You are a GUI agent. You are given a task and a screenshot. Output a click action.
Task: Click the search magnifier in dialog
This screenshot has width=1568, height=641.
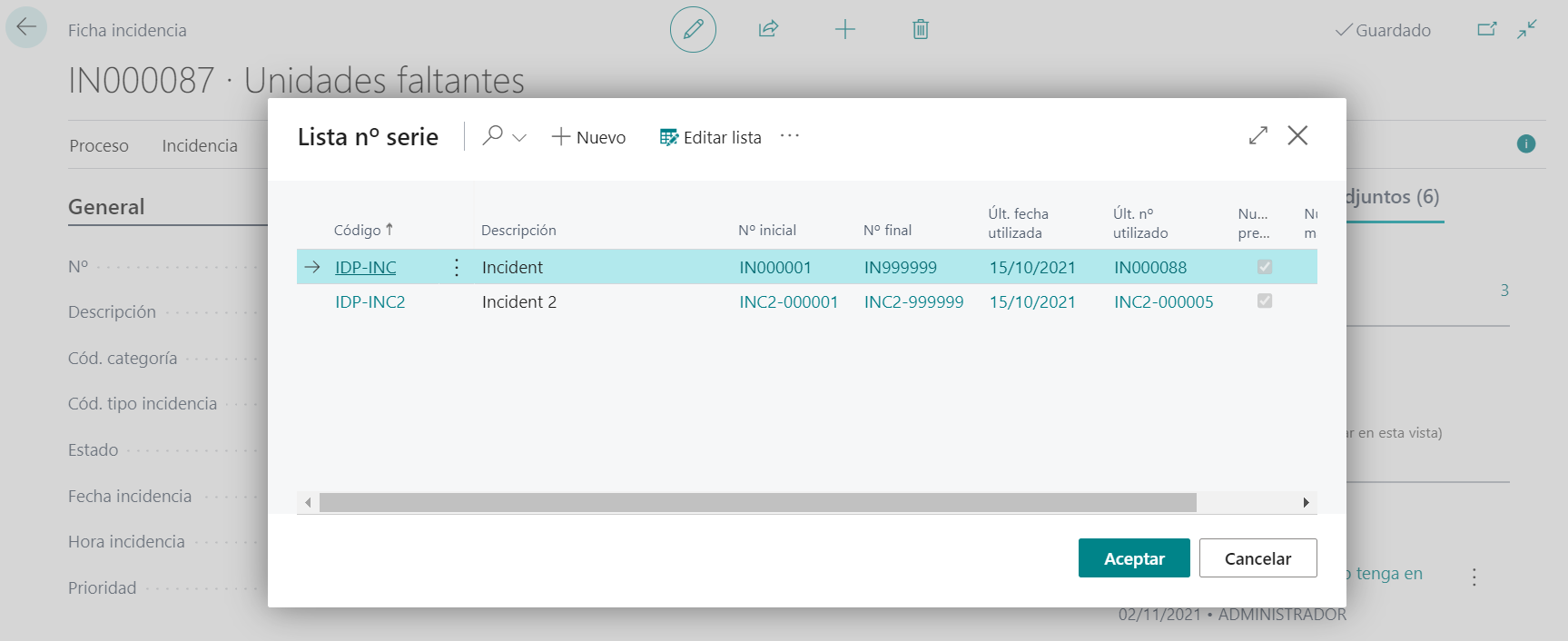point(493,136)
